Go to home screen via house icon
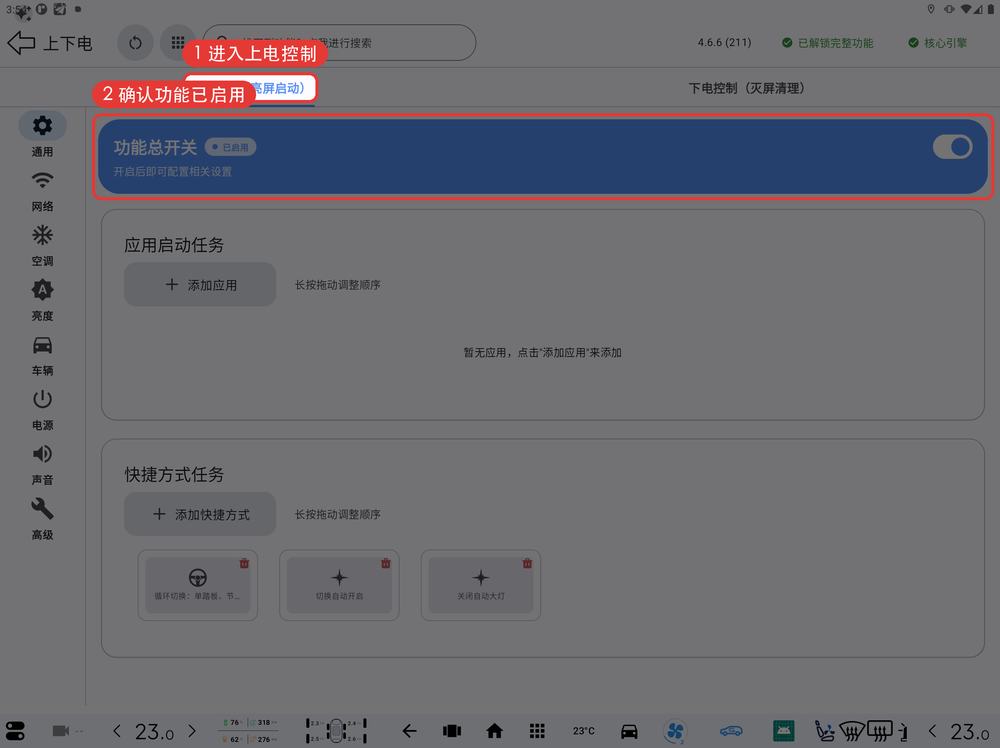 pyautogui.click(x=494, y=731)
